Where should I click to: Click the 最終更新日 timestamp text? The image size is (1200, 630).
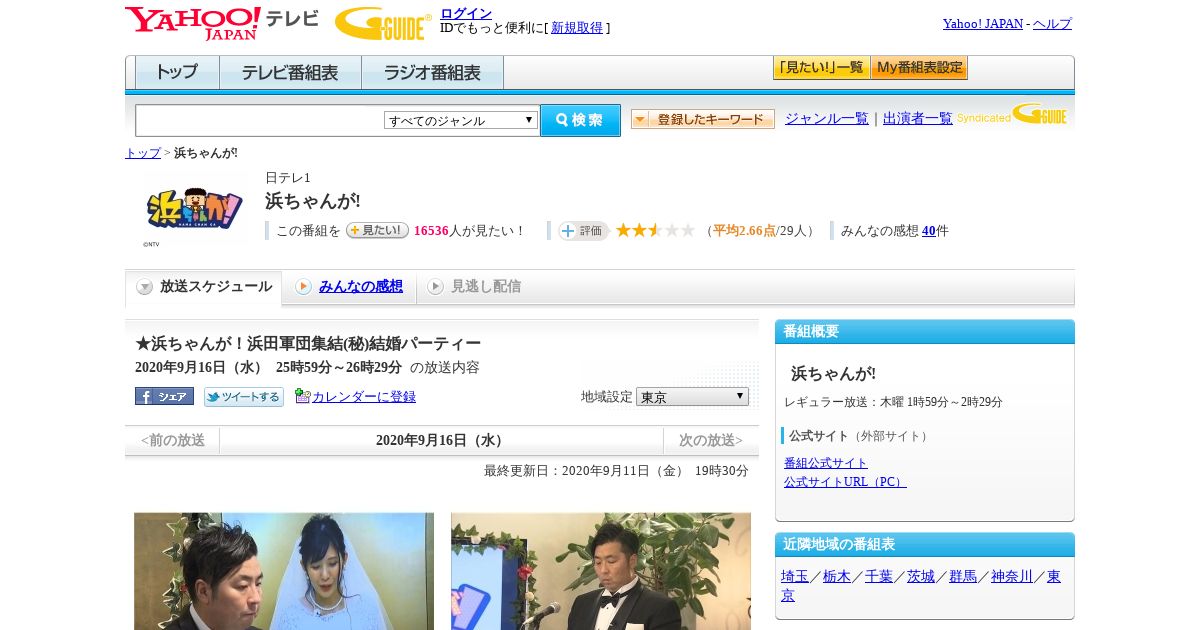pyautogui.click(x=616, y=471)
